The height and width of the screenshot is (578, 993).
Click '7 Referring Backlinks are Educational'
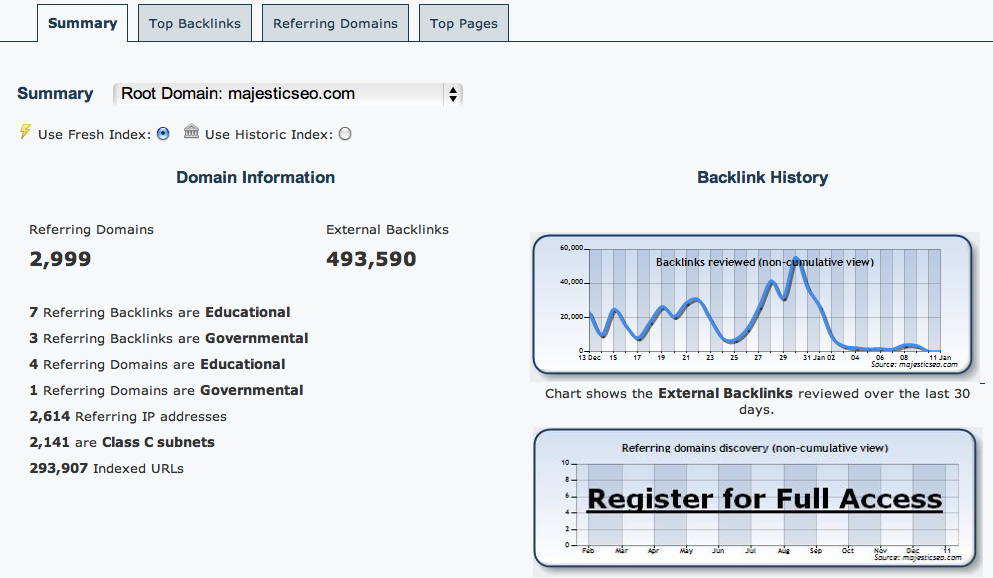160,312
